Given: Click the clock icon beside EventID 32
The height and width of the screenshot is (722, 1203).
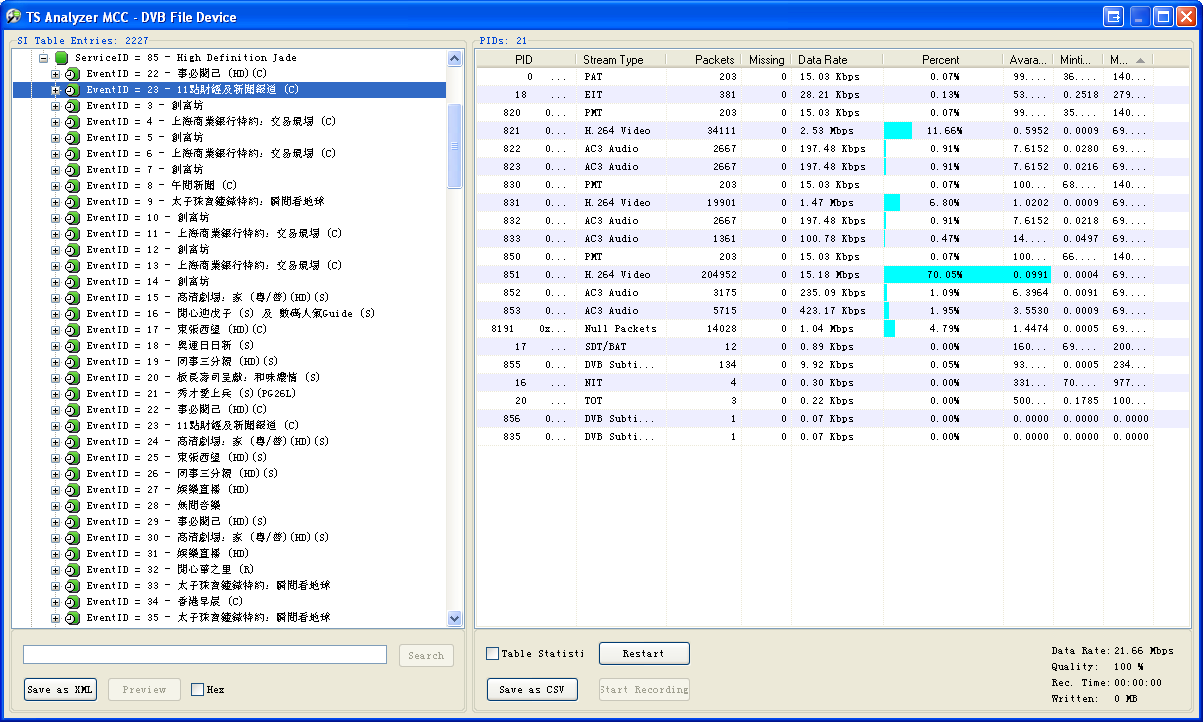Looking at the screenshot, I should point(71,570).
